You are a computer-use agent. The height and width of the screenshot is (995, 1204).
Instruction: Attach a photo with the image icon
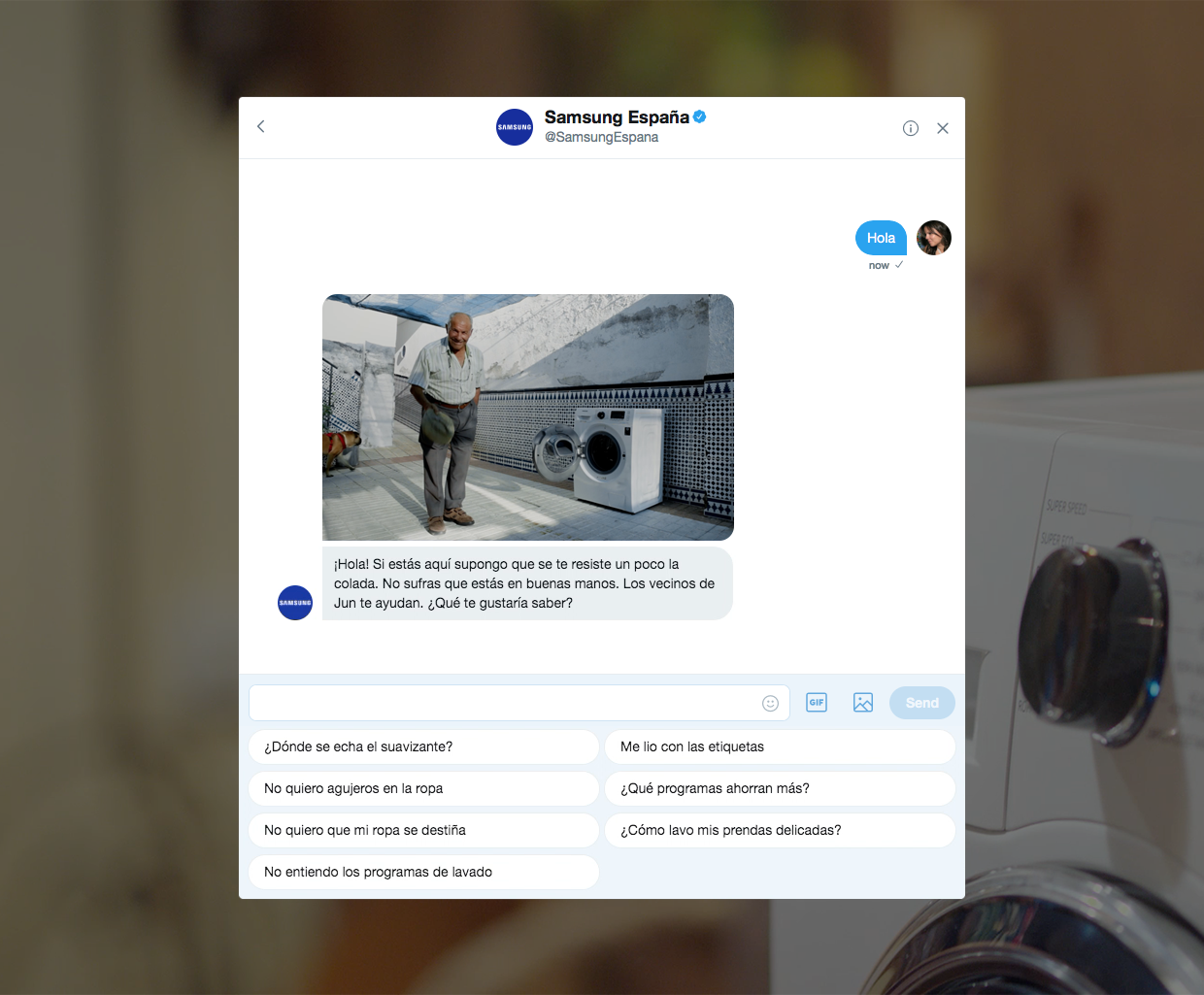coord(863,702)
